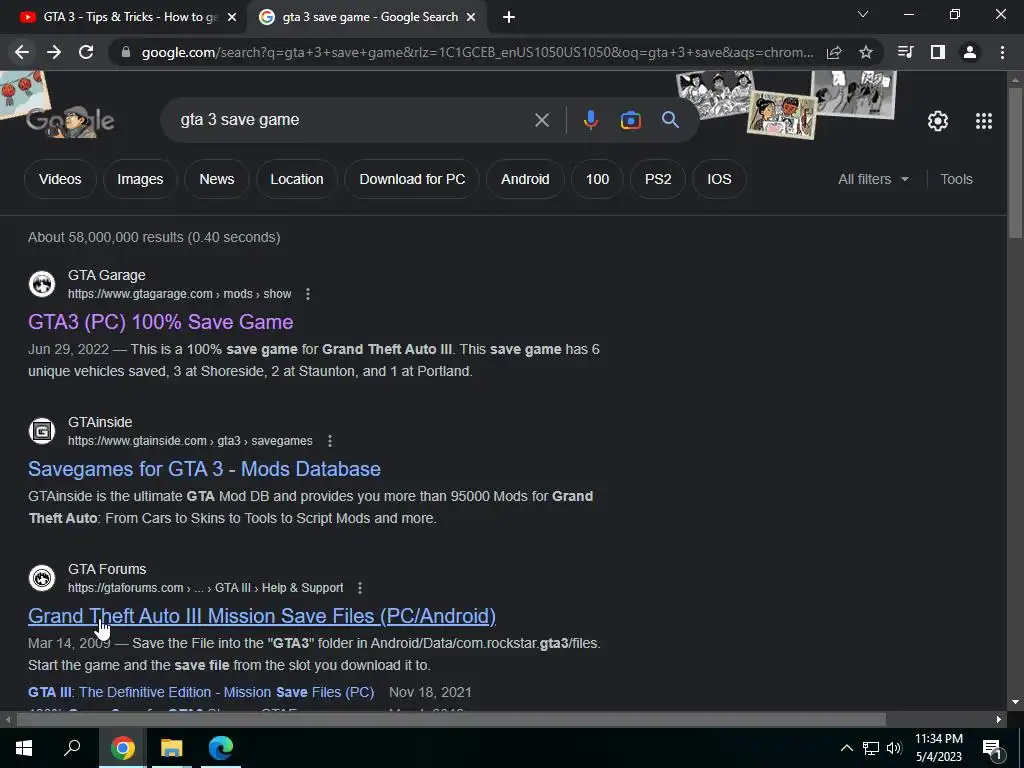This screenshot has width=1024, height=768.
Task: Open the tab search chevron
Action: pyautogui.click(x=863, y=14)
